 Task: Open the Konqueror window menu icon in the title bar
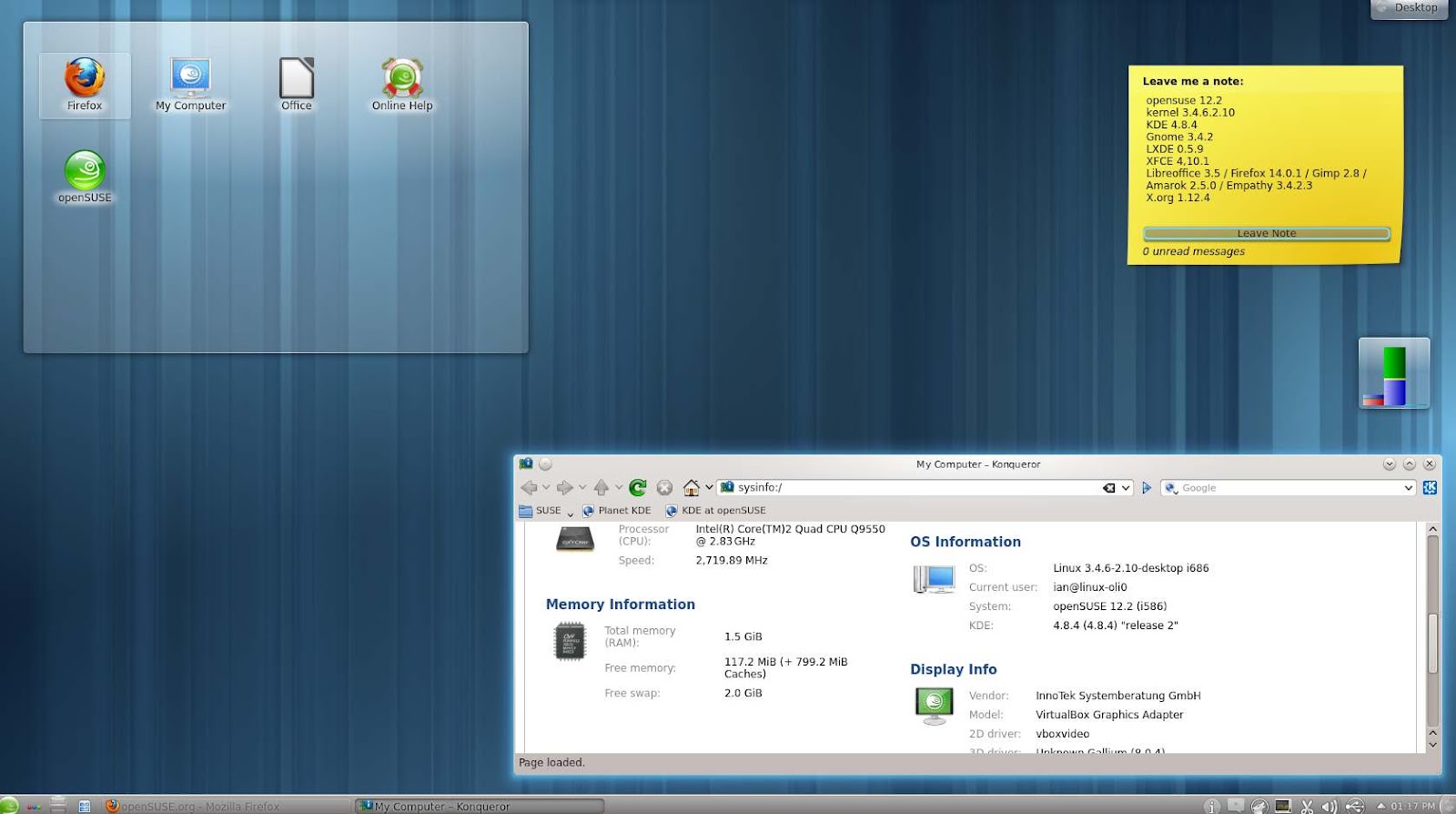pos(526,463)
